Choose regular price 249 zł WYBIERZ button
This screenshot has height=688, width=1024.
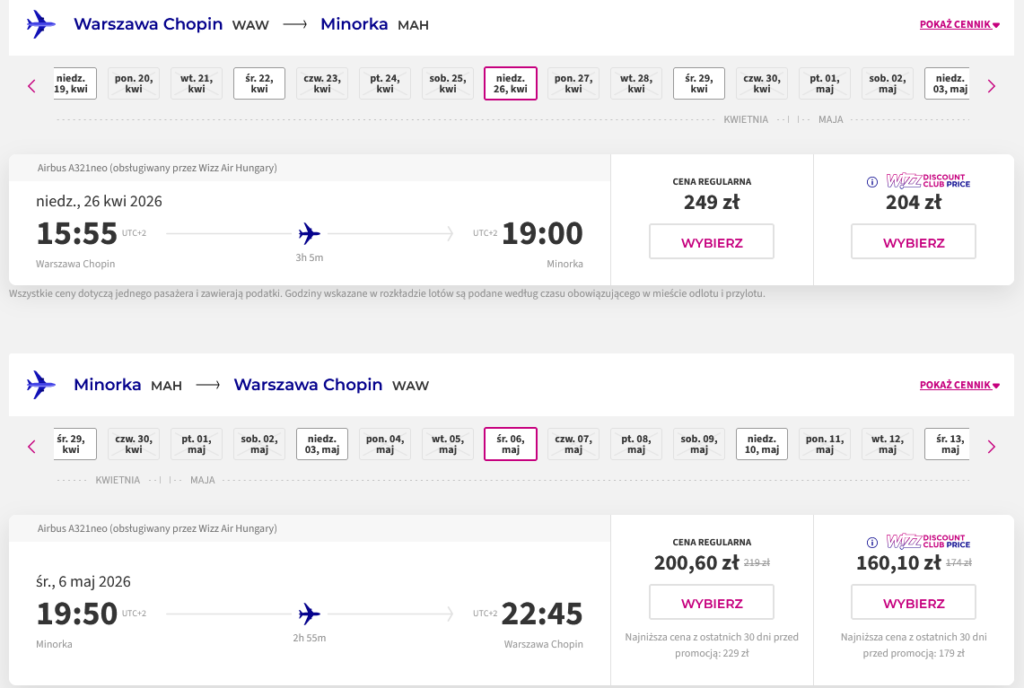coord(711,242)
